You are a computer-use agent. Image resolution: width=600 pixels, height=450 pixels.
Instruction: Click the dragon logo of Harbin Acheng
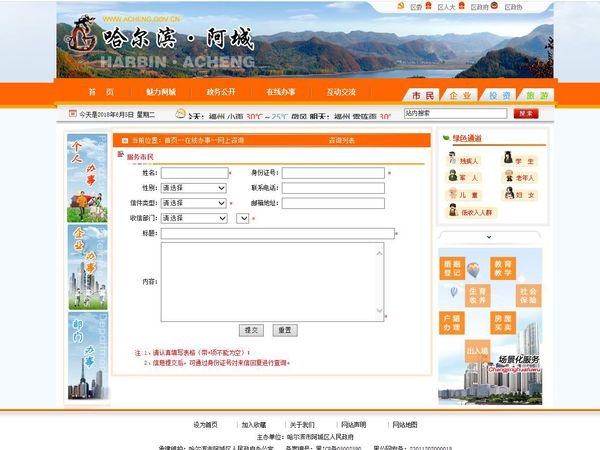click(x=81, y=34)
